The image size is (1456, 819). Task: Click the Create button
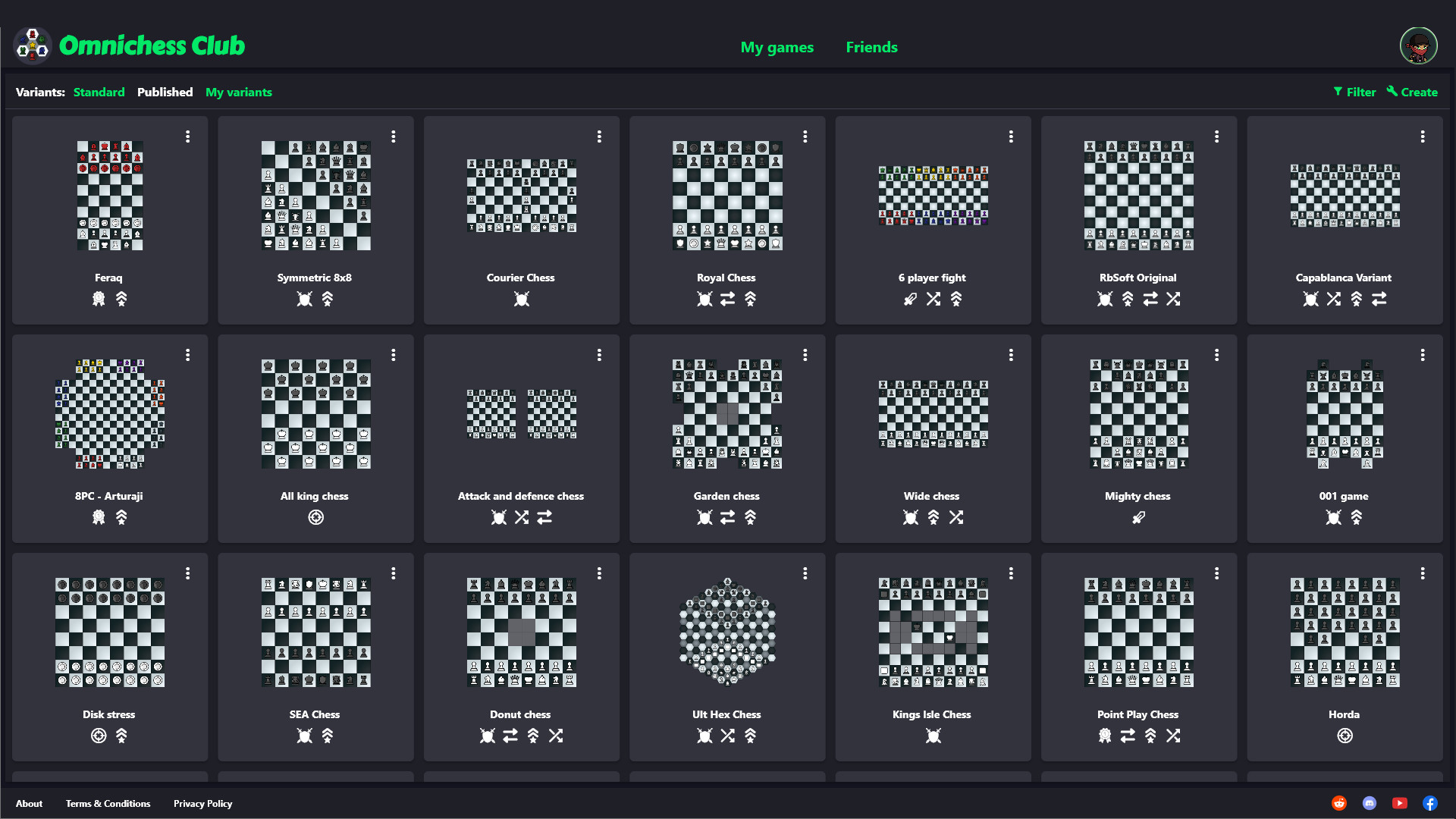pyautogui.click(x=1418, y=92)
